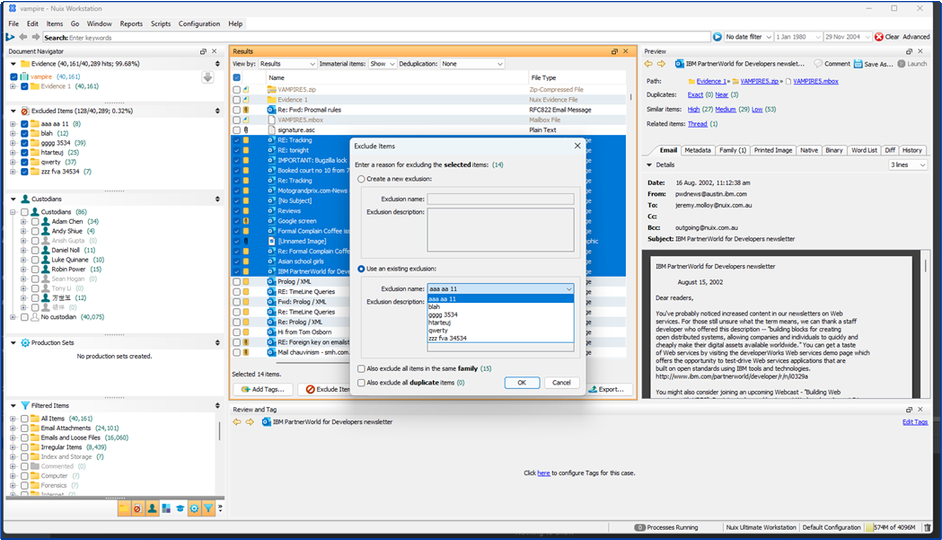The image size is (942, 540).
Task: Select the Filtered Items funnel icon in bottom toolbar
Action: coord(208,509)
